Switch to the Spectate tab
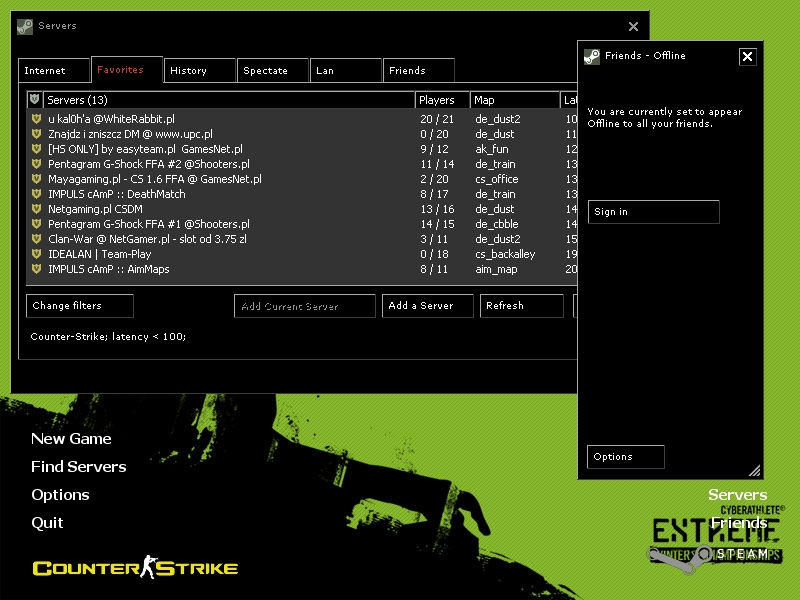This screenshot has width=800, height=600. [273, 70]
